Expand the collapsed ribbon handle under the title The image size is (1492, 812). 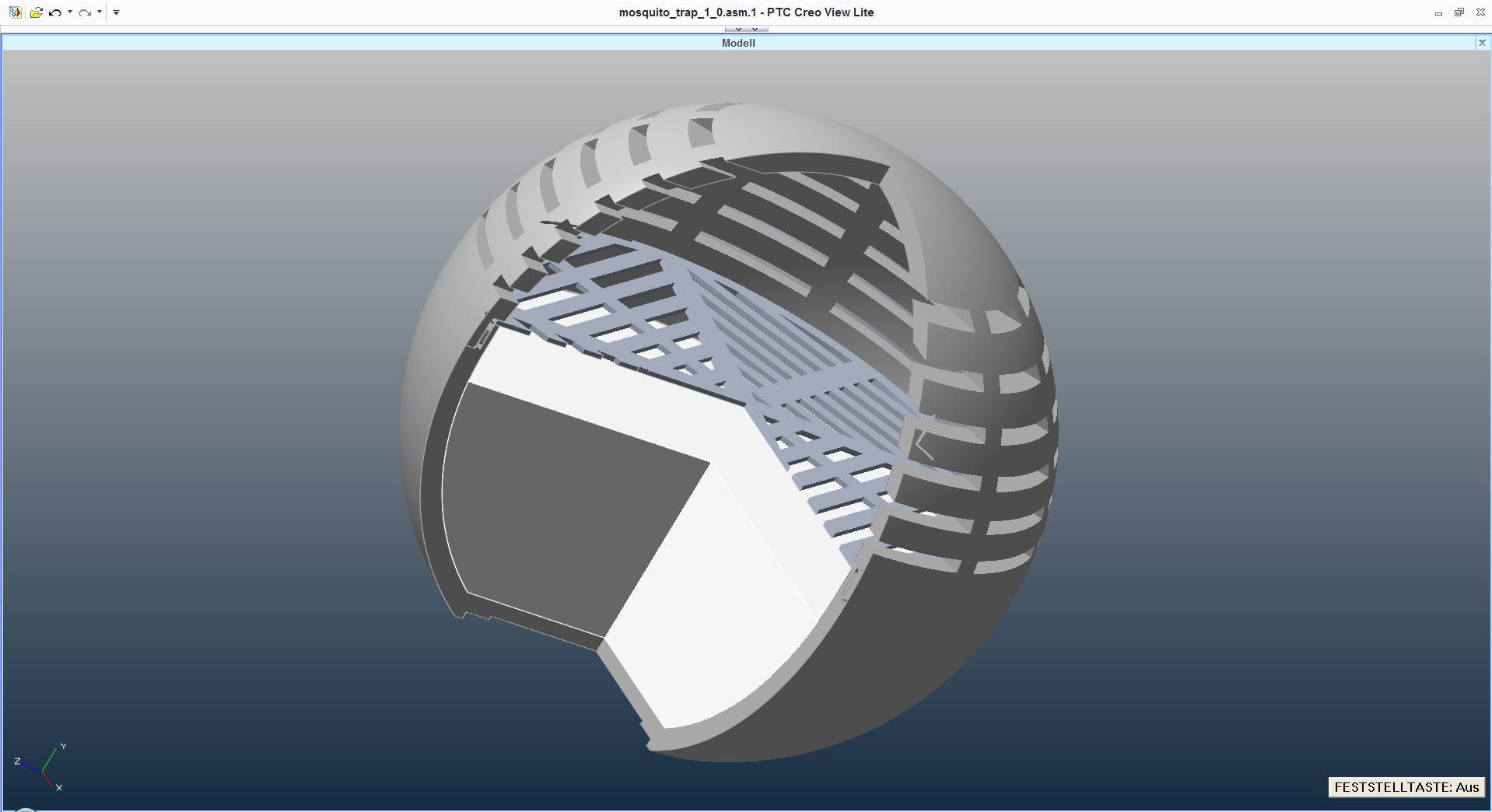point(746,29)
